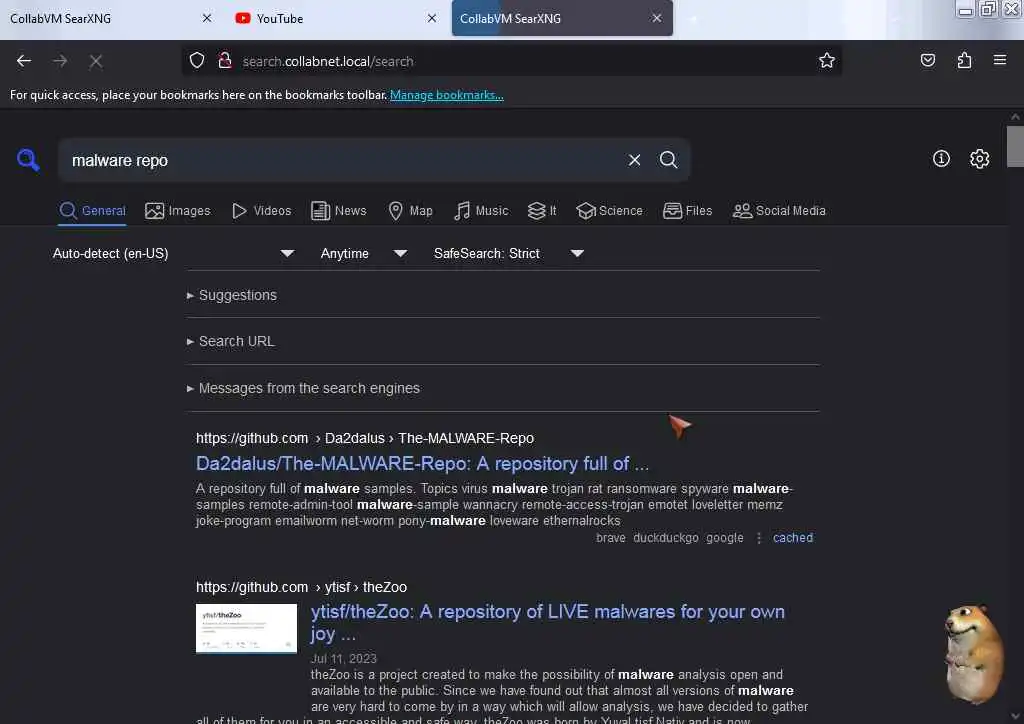Open the cached link of first result

(793, 538)
